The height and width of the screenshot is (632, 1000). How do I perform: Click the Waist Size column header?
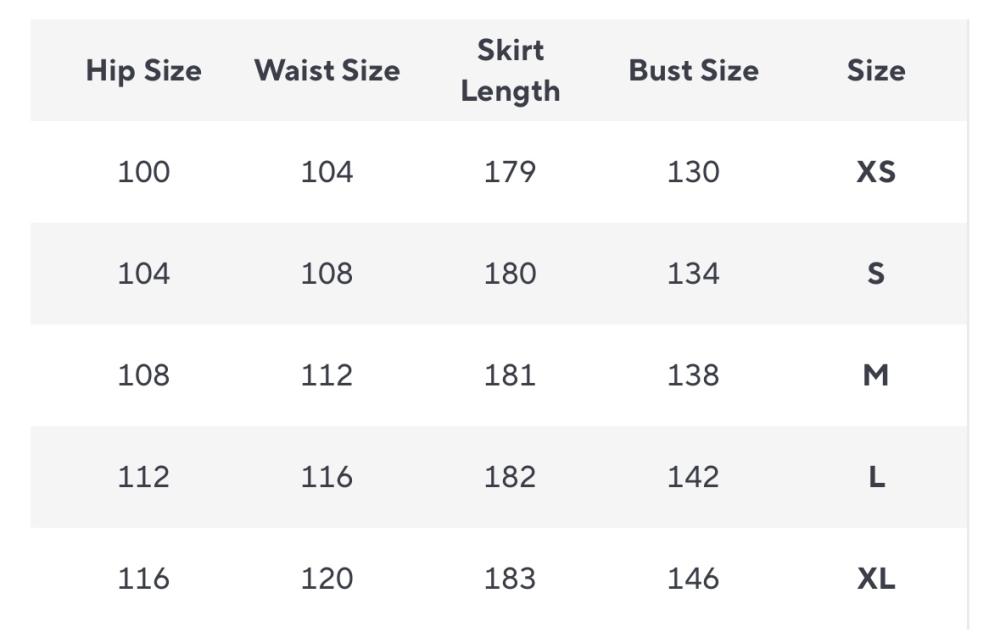[x=327, y=70]
